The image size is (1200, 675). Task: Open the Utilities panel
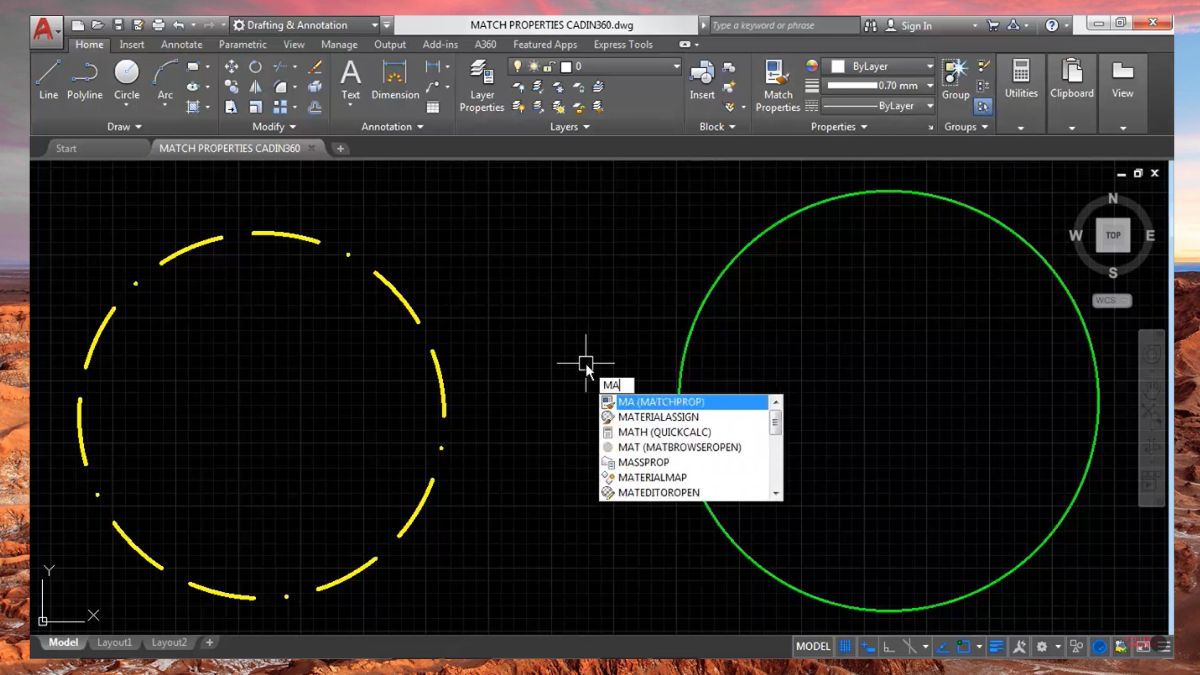1021,92
